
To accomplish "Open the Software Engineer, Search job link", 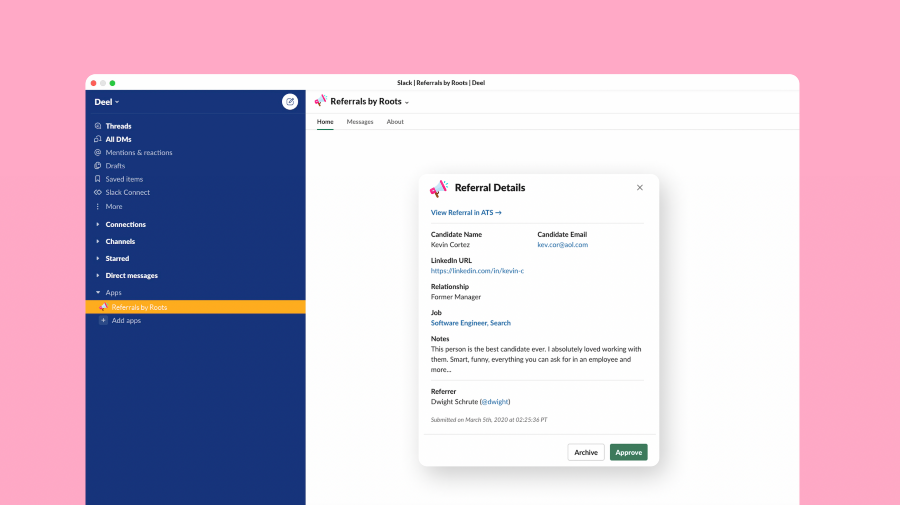I will point(471,323).
